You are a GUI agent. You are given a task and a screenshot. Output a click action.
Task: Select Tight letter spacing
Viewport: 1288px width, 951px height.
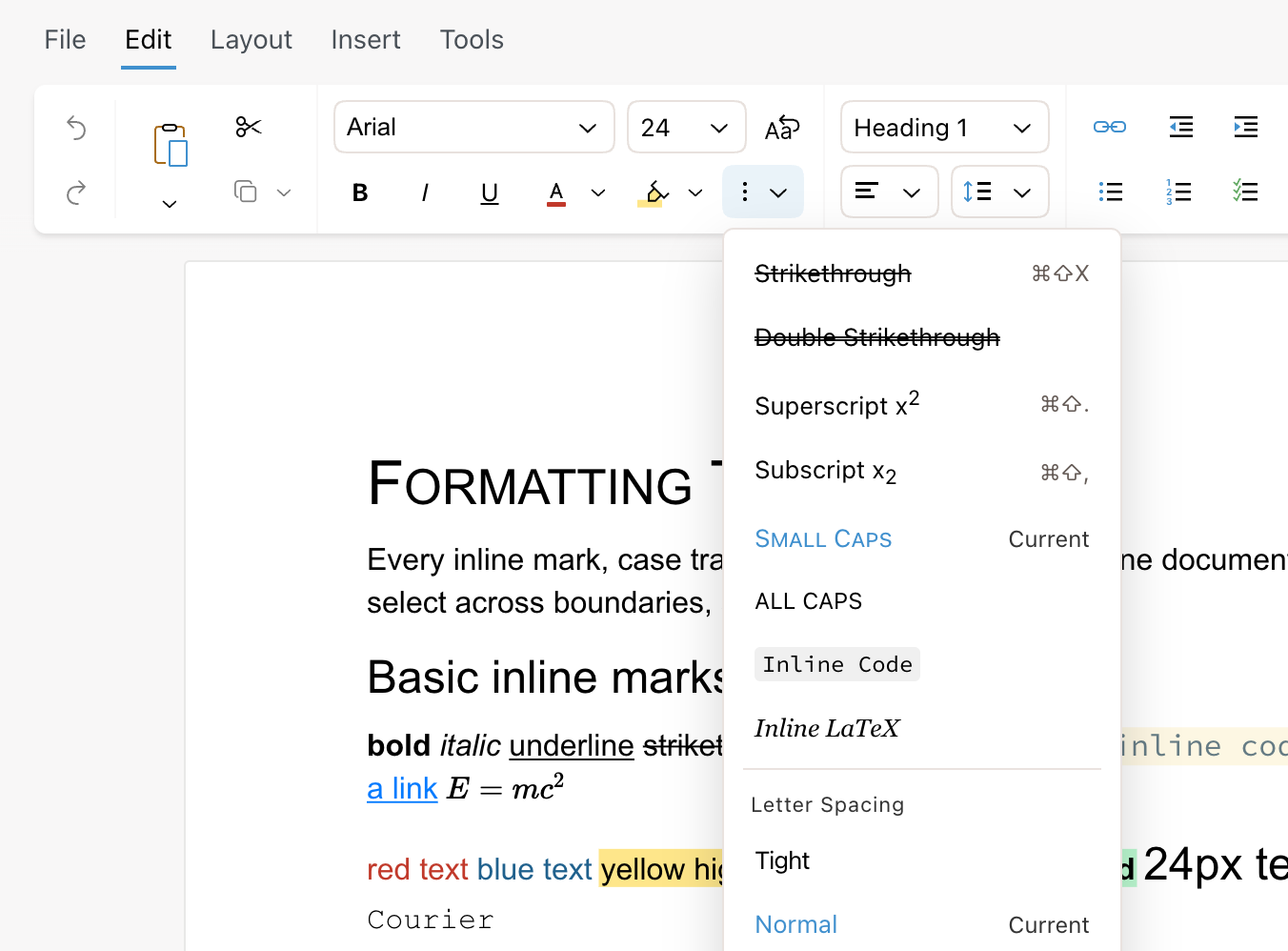[x=922, y=860]
